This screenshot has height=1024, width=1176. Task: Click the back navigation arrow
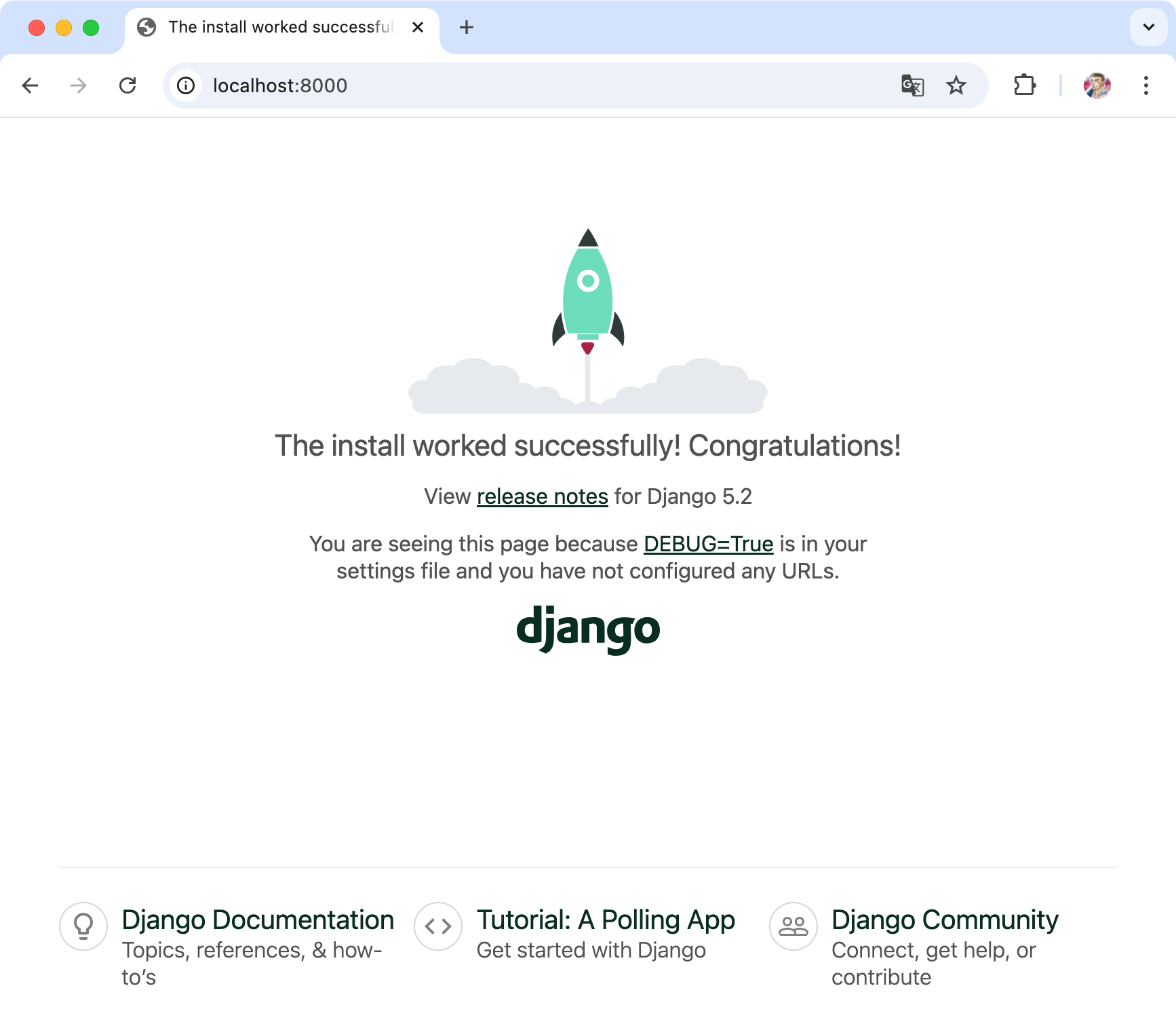click(30, 85)
